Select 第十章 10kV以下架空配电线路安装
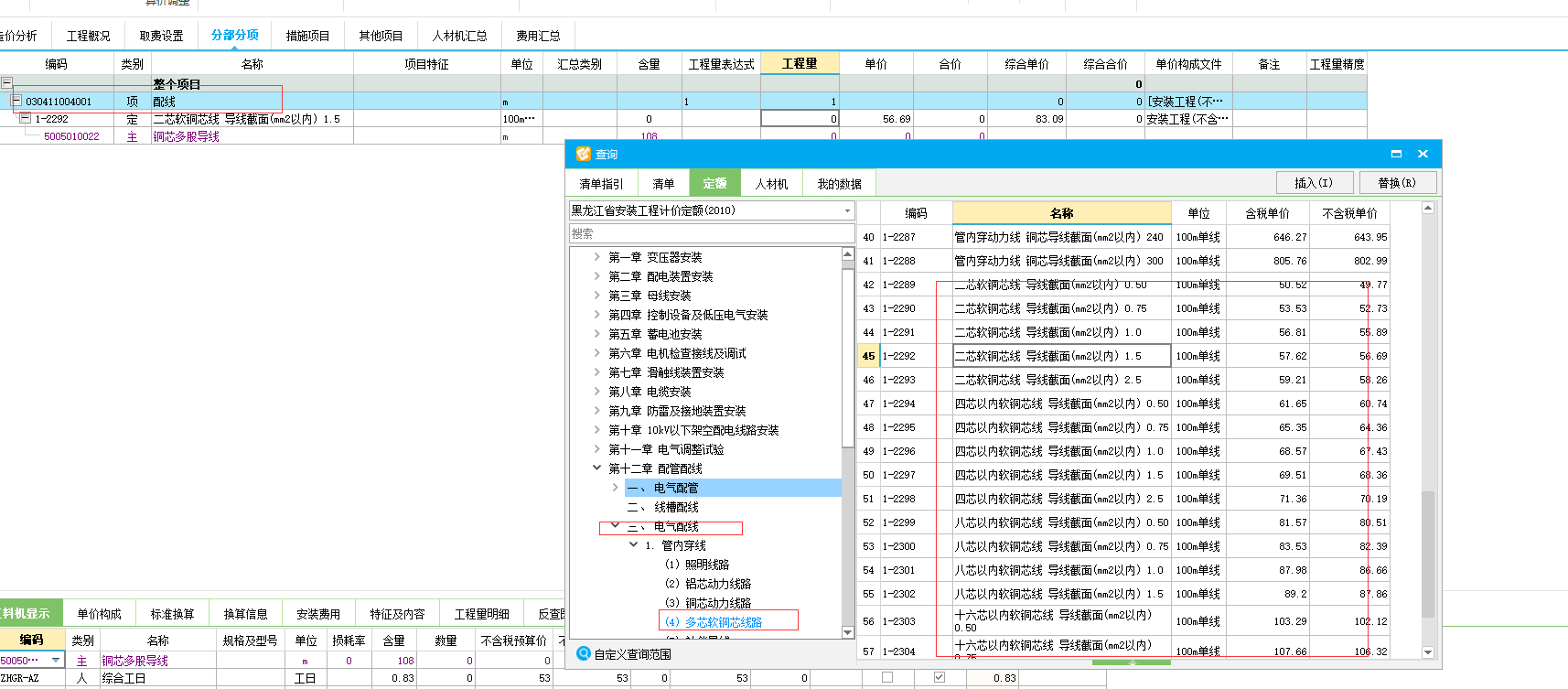This screenshot has width=1568, height=689. (693, 430)
